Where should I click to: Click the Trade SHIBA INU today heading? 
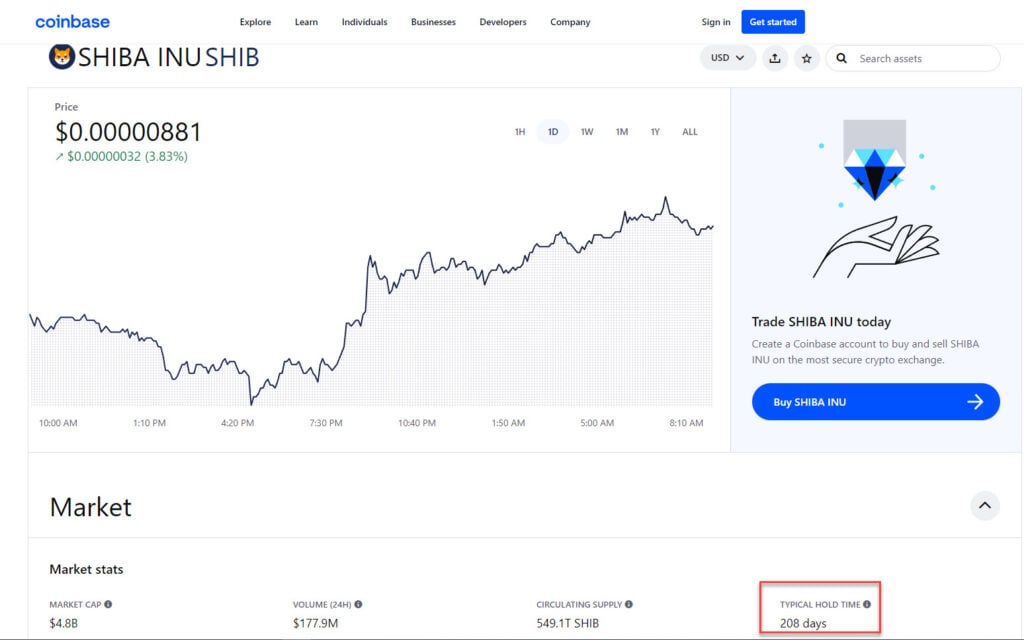click(x=821, y=321)
